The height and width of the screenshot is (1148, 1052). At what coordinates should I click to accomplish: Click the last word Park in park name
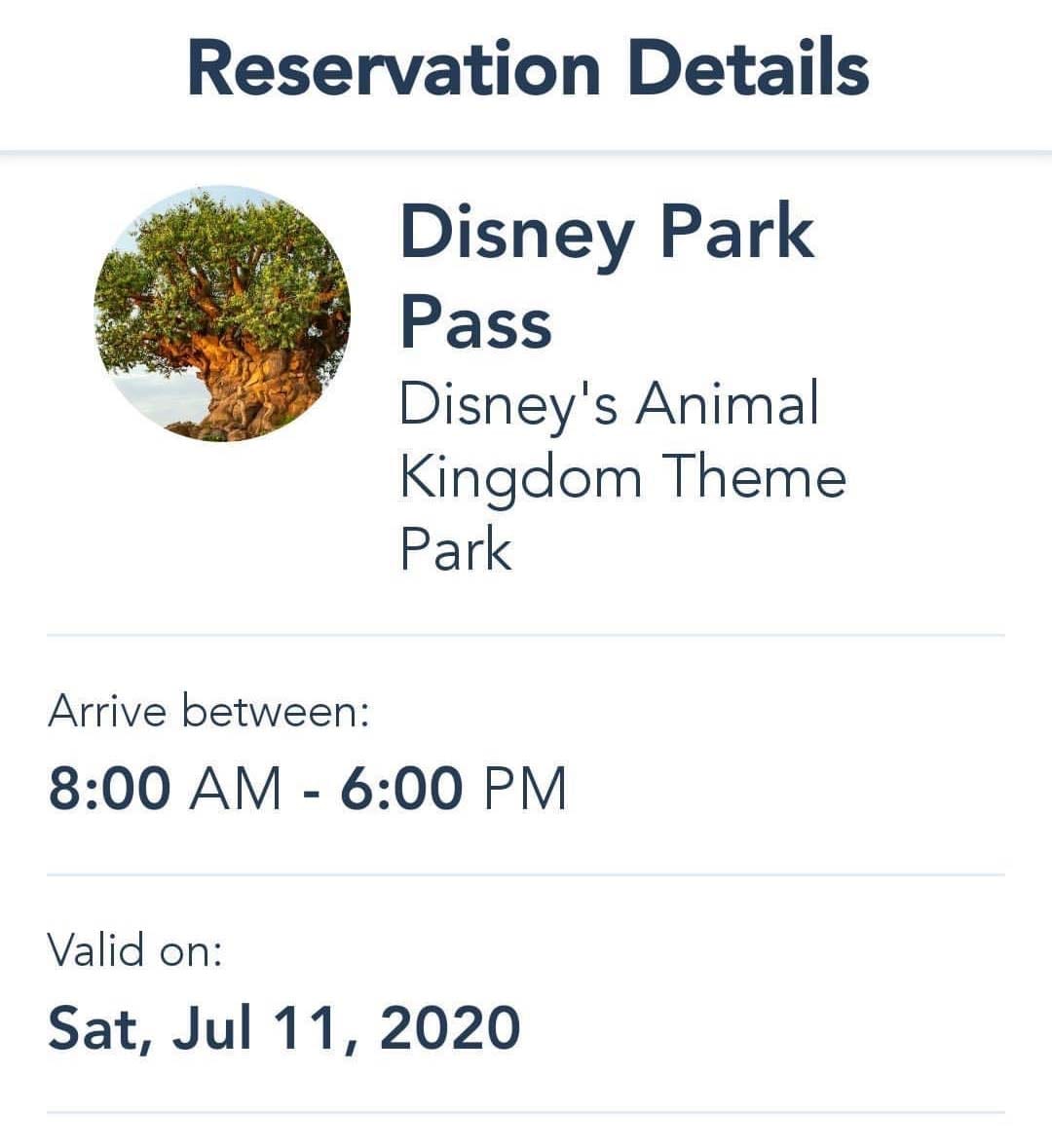(x=455, y=547)
